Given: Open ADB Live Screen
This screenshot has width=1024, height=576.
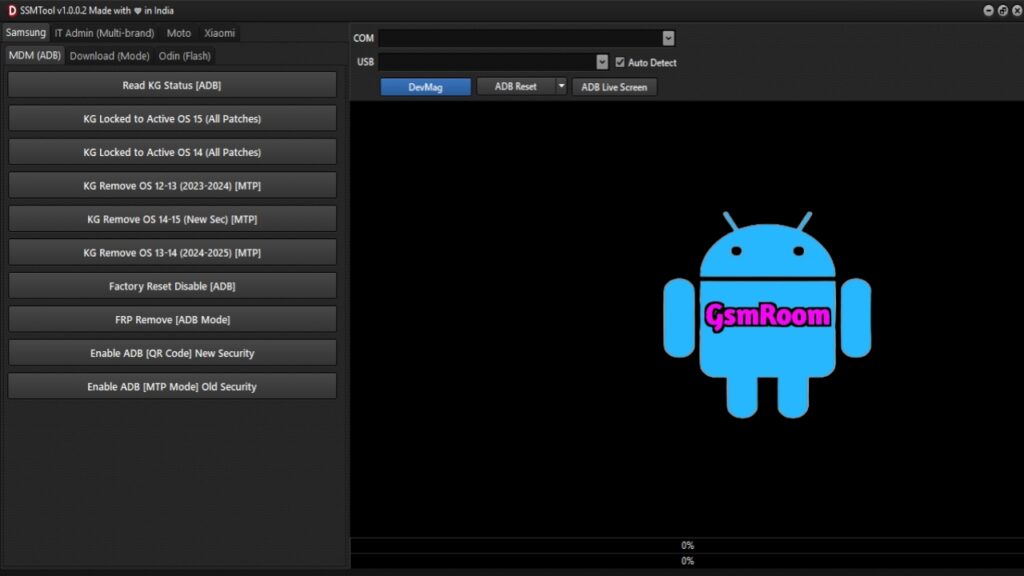Looking at the screenshot, I should [x=614, y=87].
